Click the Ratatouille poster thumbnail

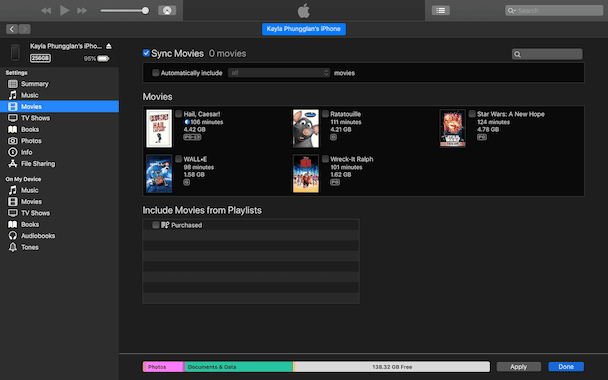(306, 128)
